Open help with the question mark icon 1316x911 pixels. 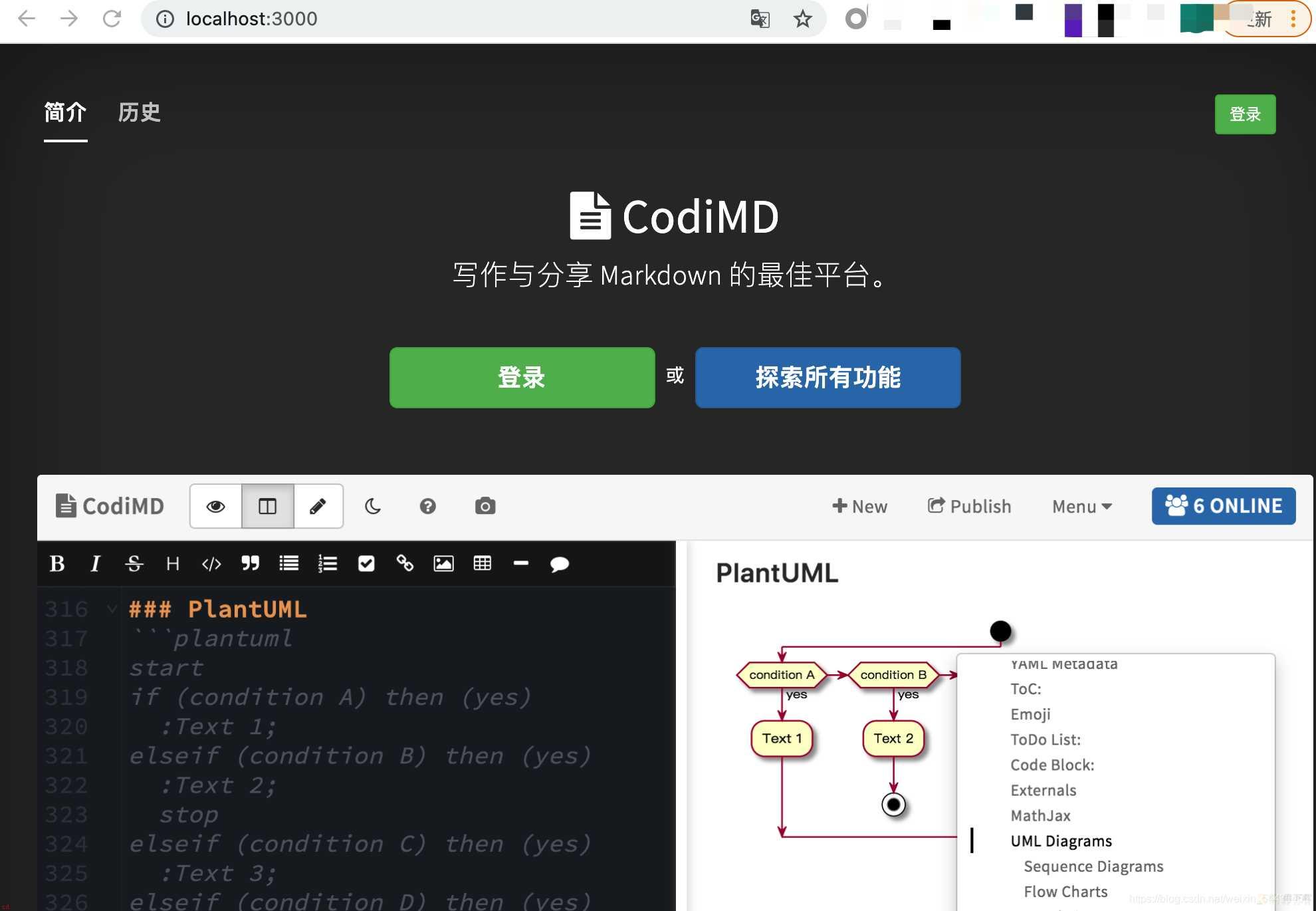427,506
